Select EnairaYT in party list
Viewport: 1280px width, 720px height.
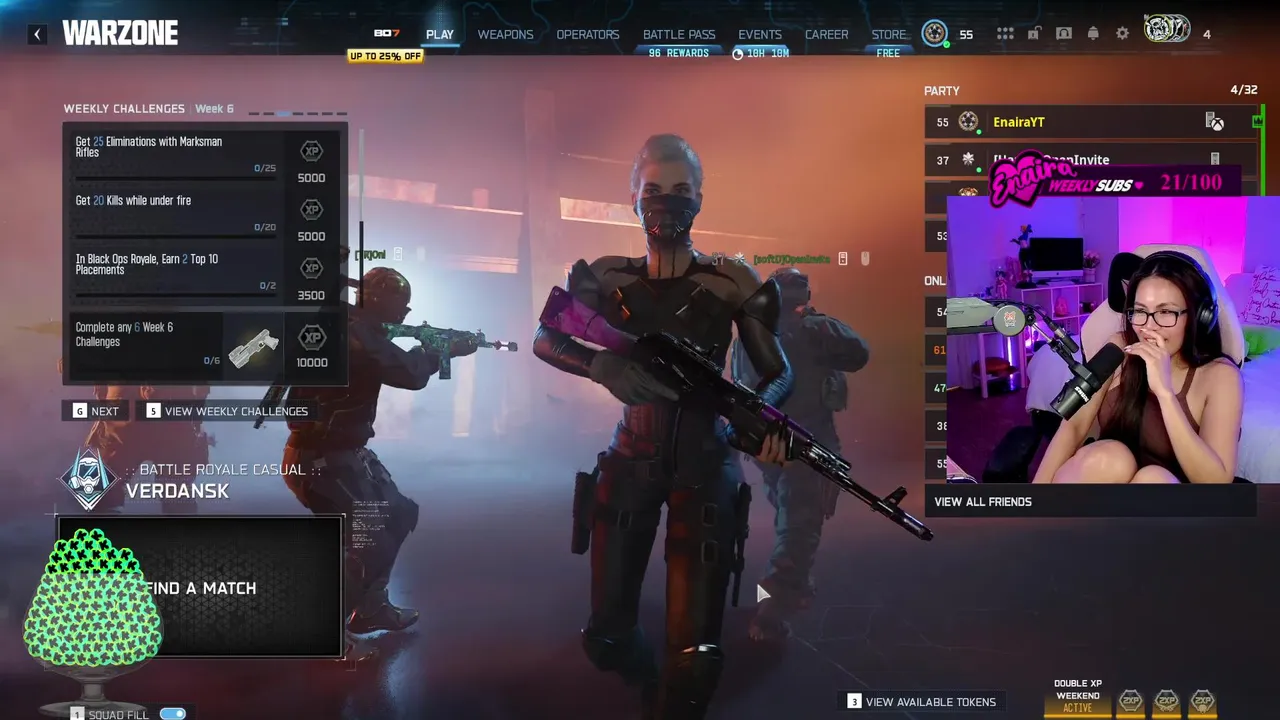(1090, 122)
